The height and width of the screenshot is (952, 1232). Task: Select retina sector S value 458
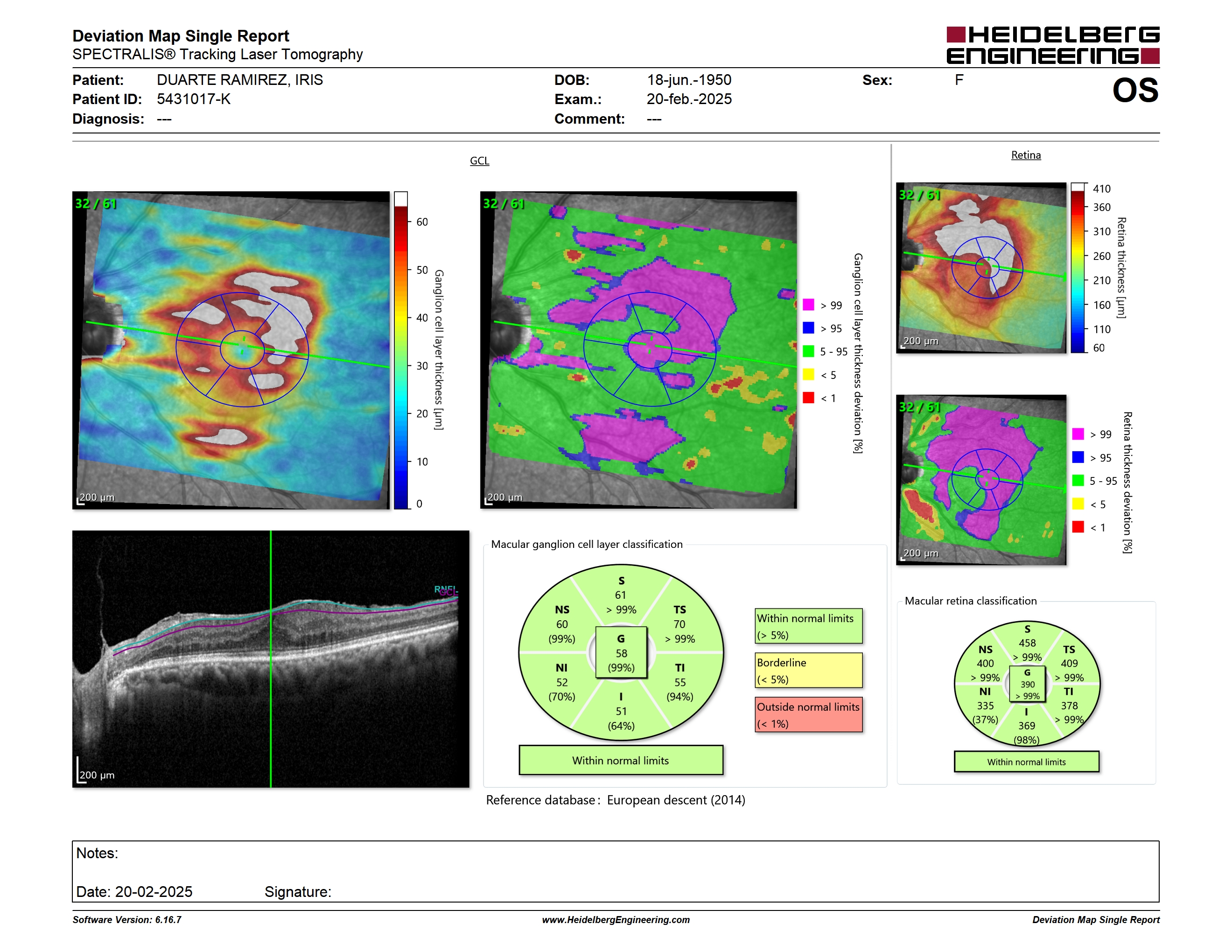(x=1027, y=643)
